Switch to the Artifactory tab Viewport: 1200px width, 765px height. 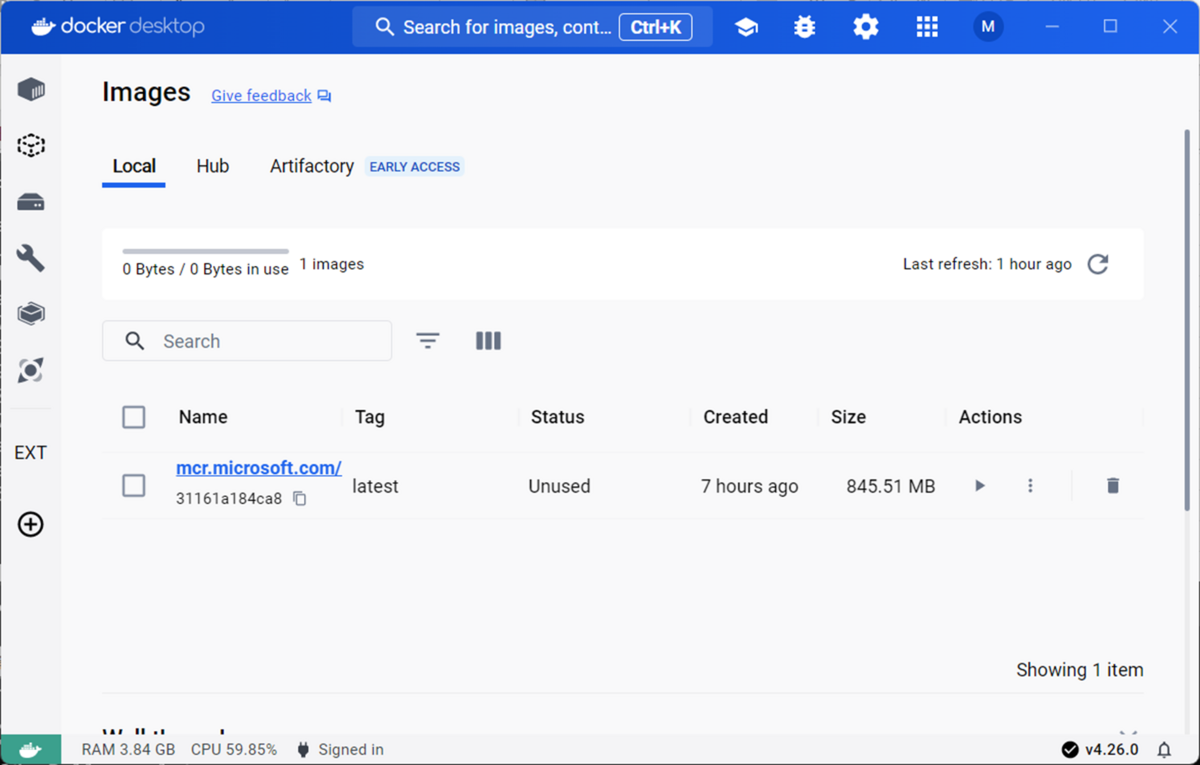(312, 167)
